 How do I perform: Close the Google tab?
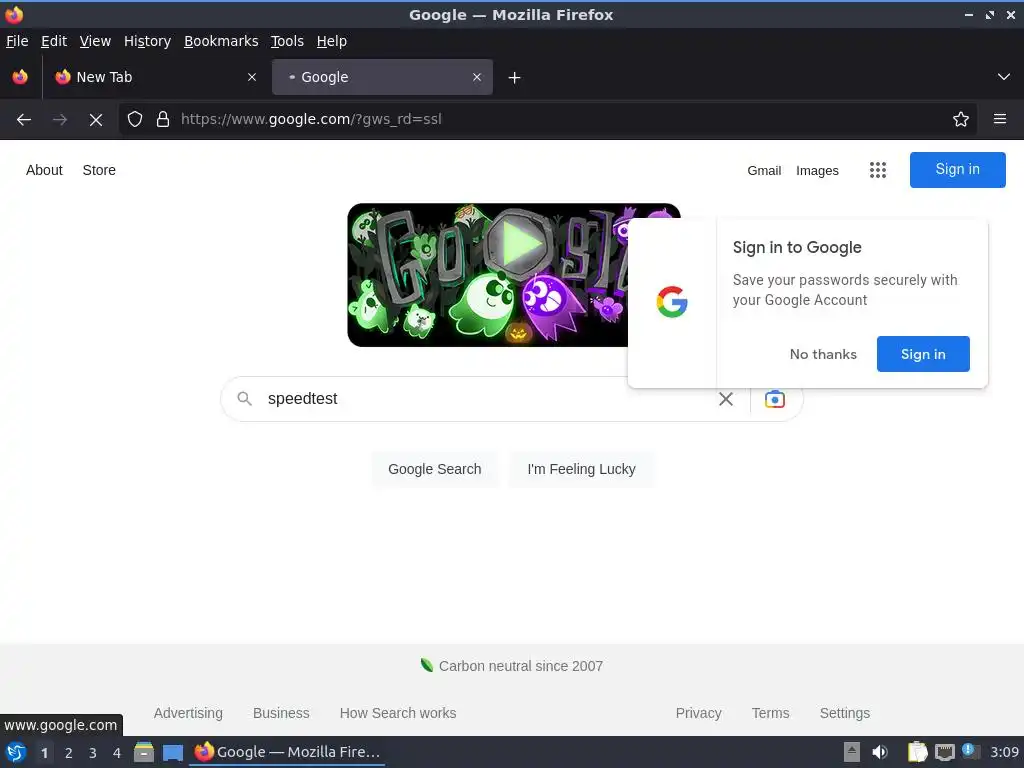pos(477,77)
